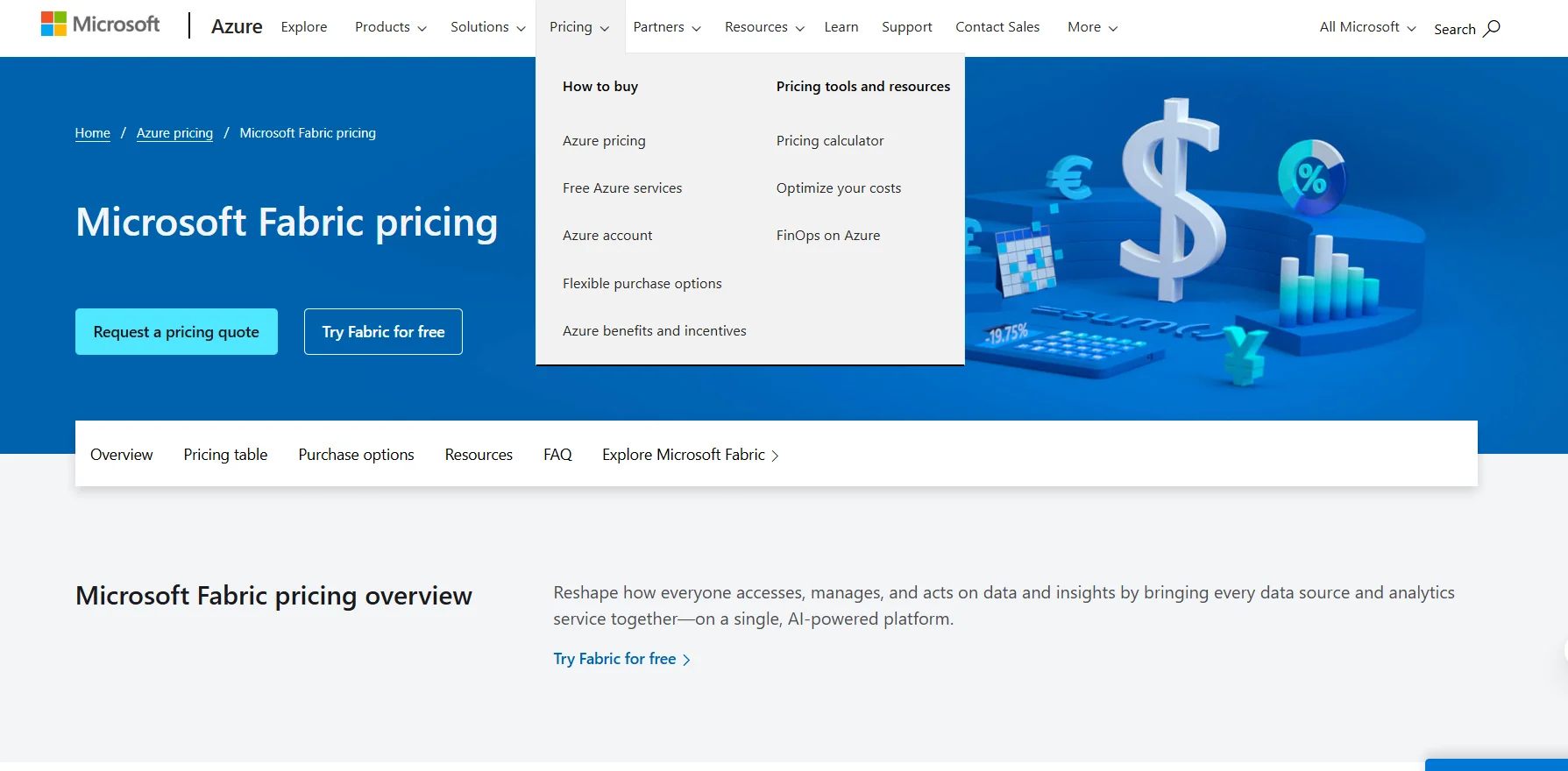Switch to the Pricing table tab
Screen dimensions: 1568x771
click(x=225, y=455)
